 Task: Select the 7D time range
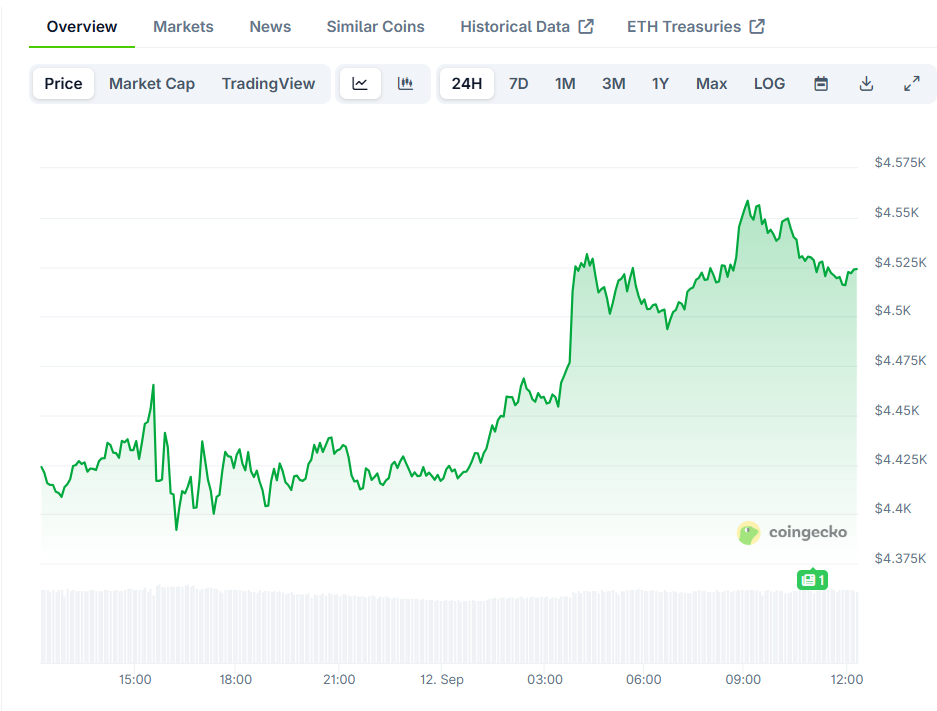[x=518, y=83]
